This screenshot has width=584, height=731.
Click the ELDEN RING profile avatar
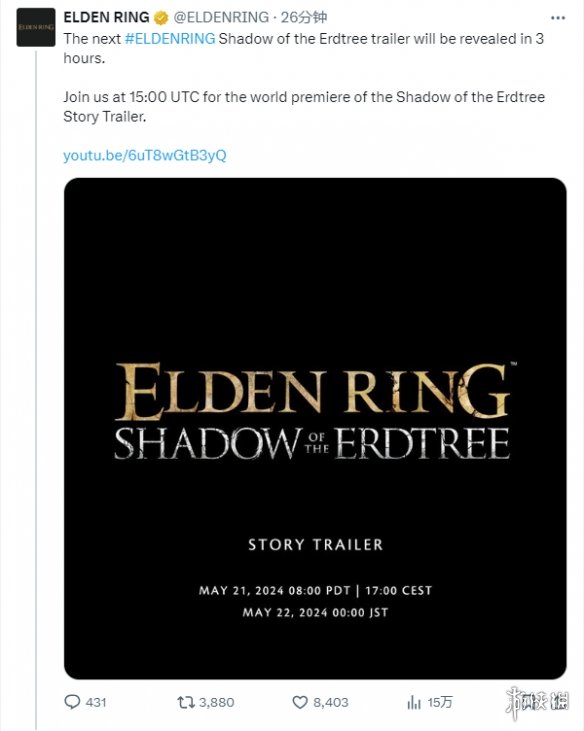[x=36, y=27]
